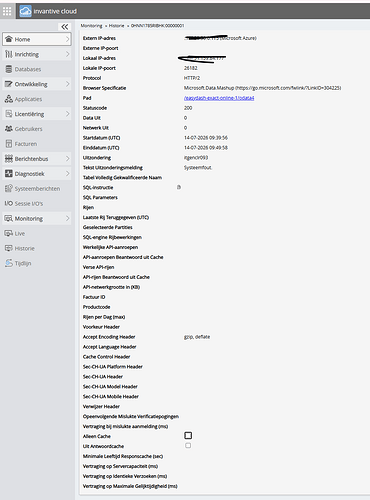Expand the Licentiëring submenu chevron
Viewport: 370px width, 500px height.
pyautogui.click(x=67, y=114)
